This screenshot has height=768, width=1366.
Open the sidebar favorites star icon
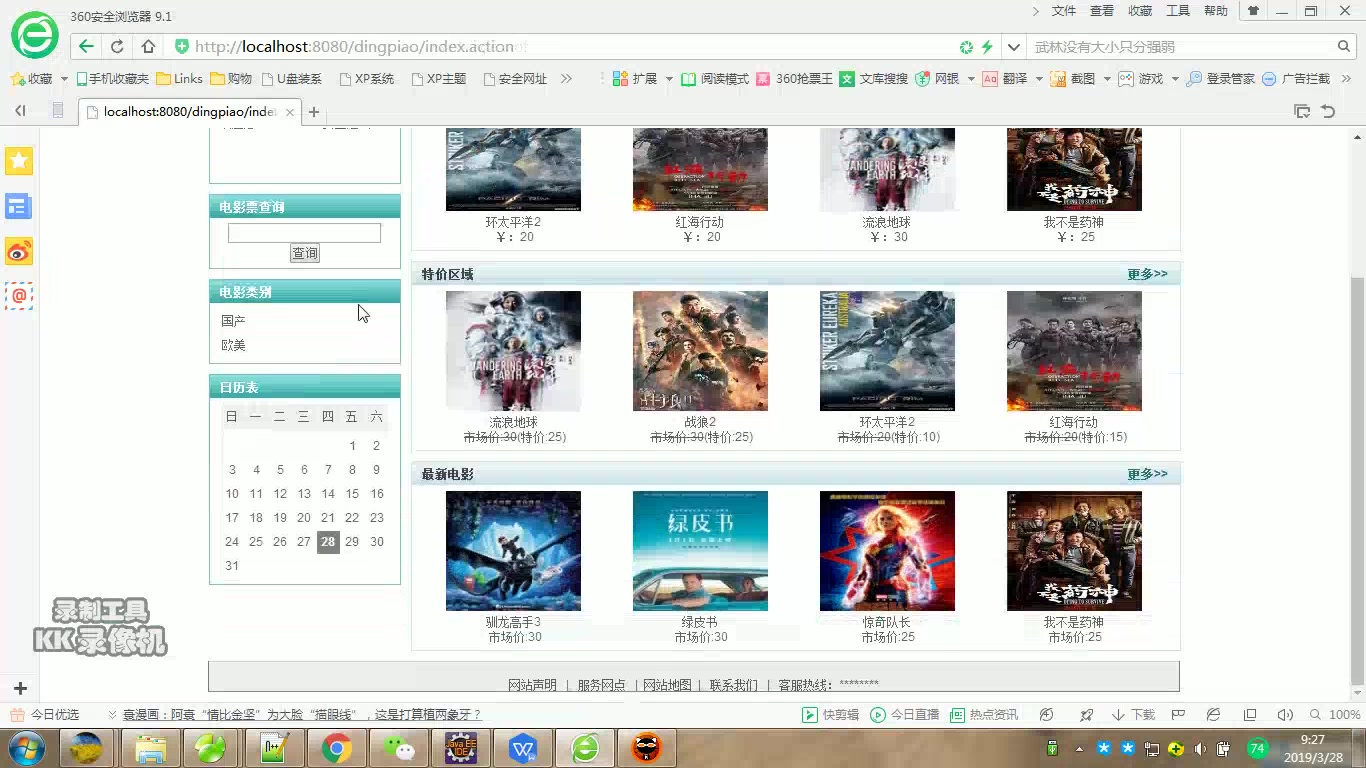point(19,161)
